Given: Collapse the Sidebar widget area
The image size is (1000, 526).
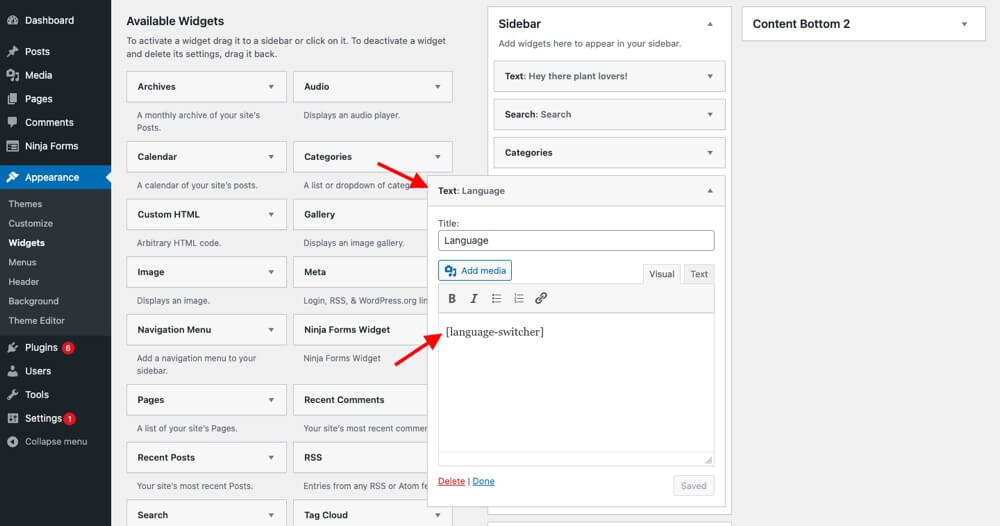Looking at the screenshot, I should coord(710,24).
